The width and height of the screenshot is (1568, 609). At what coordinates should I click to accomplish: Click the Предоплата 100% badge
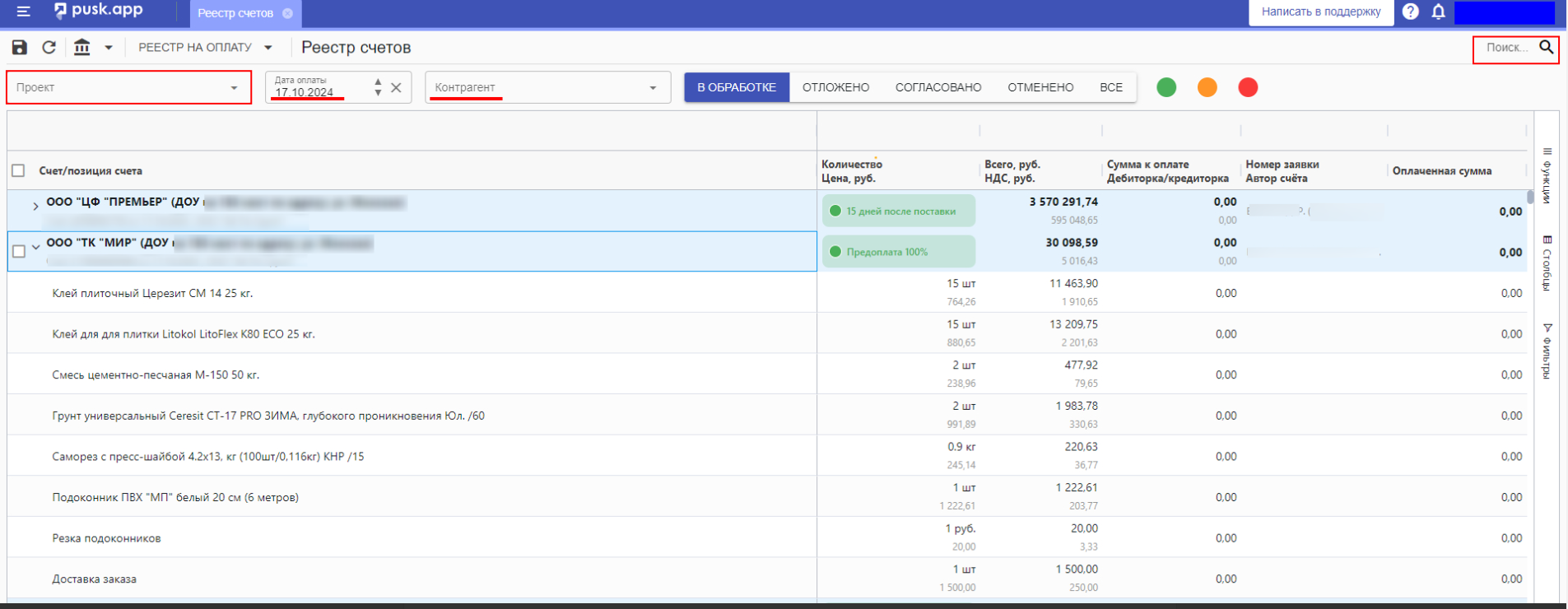(x=899, y=252)
